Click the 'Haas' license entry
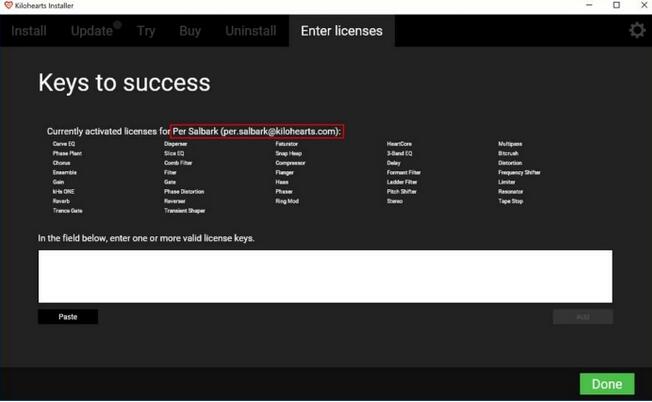The width and height of the screenshot is (652, 402). point(282,182)
